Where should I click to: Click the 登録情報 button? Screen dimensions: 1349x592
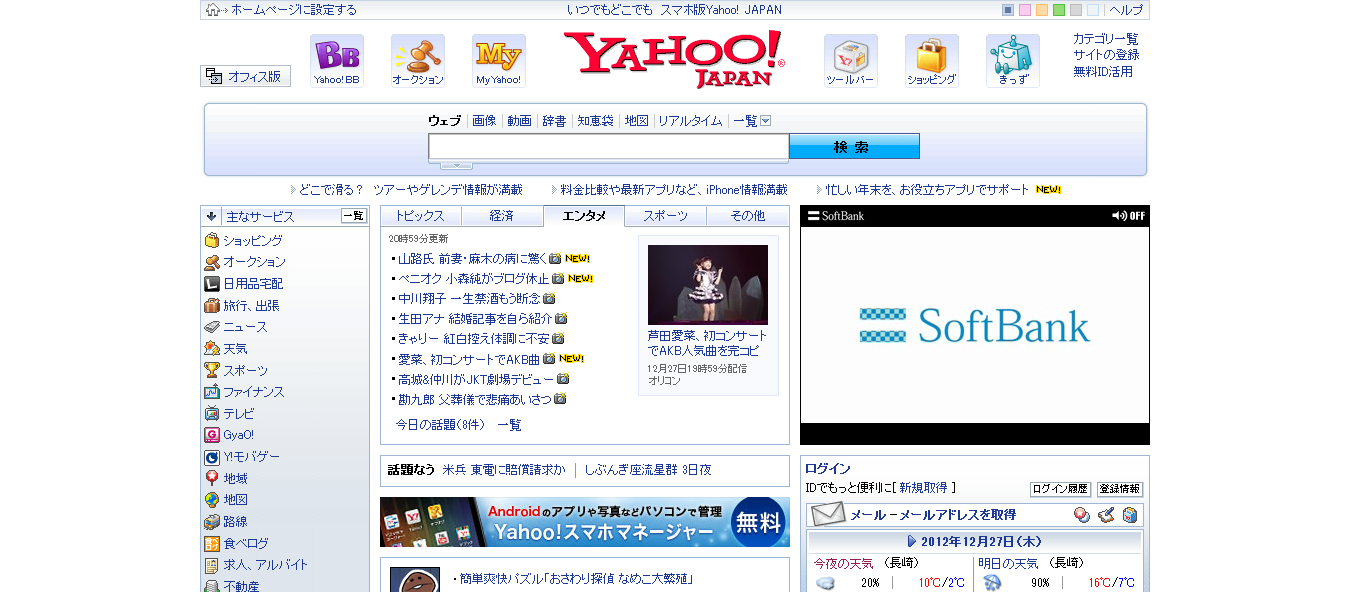[1120, 489]
